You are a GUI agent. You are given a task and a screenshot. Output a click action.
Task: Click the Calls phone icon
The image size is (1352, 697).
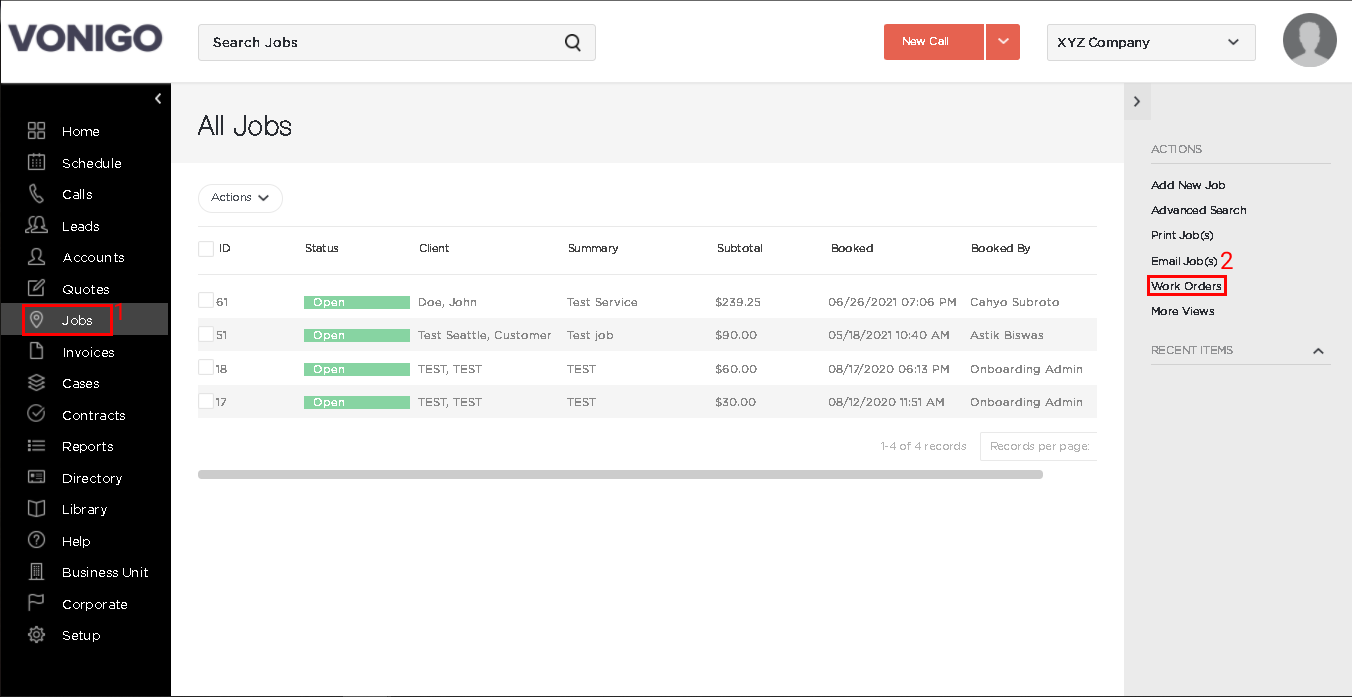(x=36, y=194)
